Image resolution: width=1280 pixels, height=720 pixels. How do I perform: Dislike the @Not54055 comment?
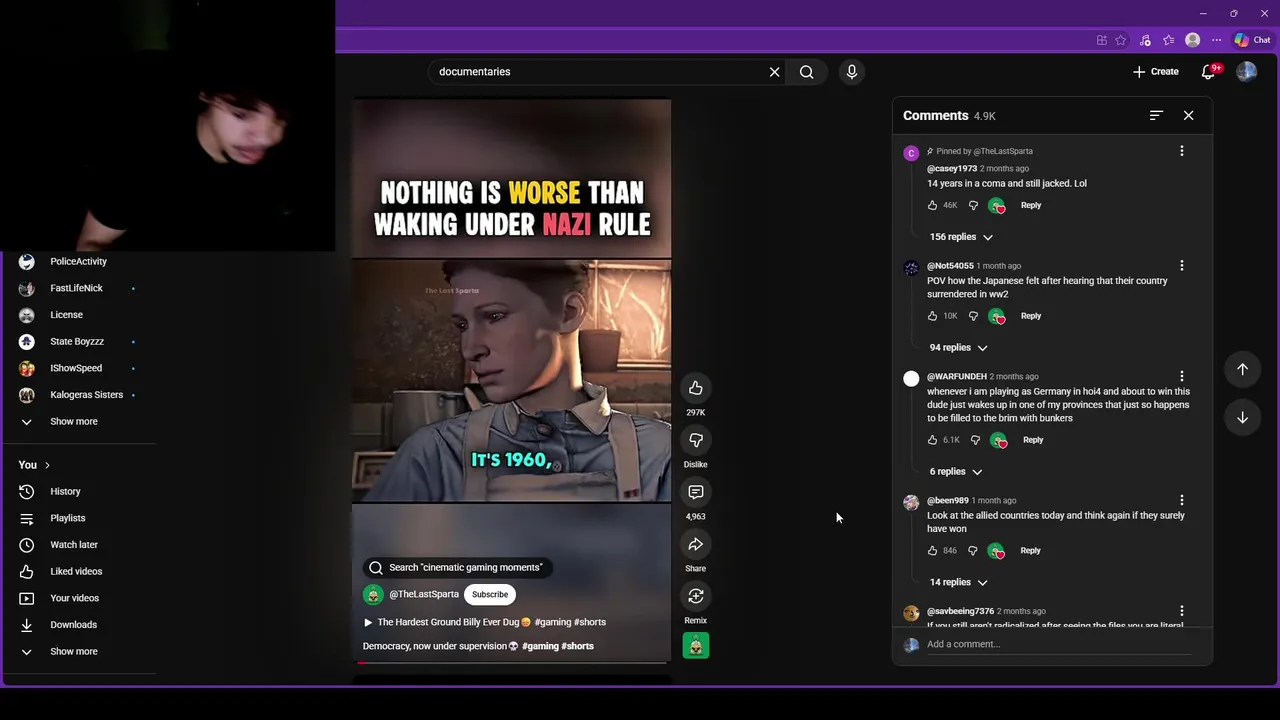point(973,316)
